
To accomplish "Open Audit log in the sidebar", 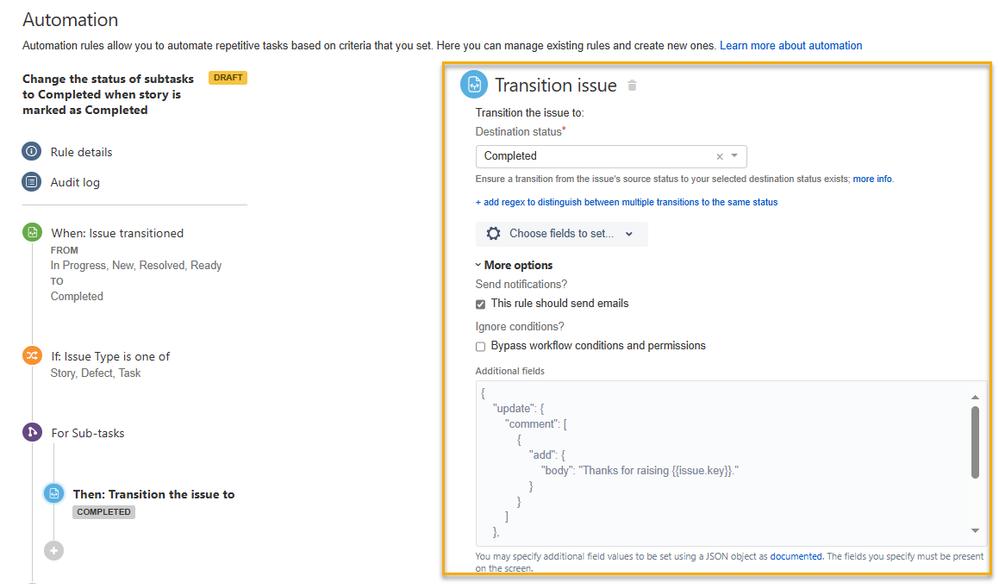I will tap(75, 182).
